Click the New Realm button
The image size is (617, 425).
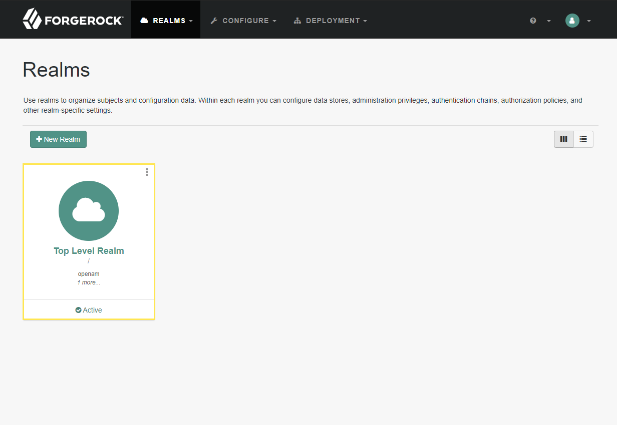tap(58, 139)
